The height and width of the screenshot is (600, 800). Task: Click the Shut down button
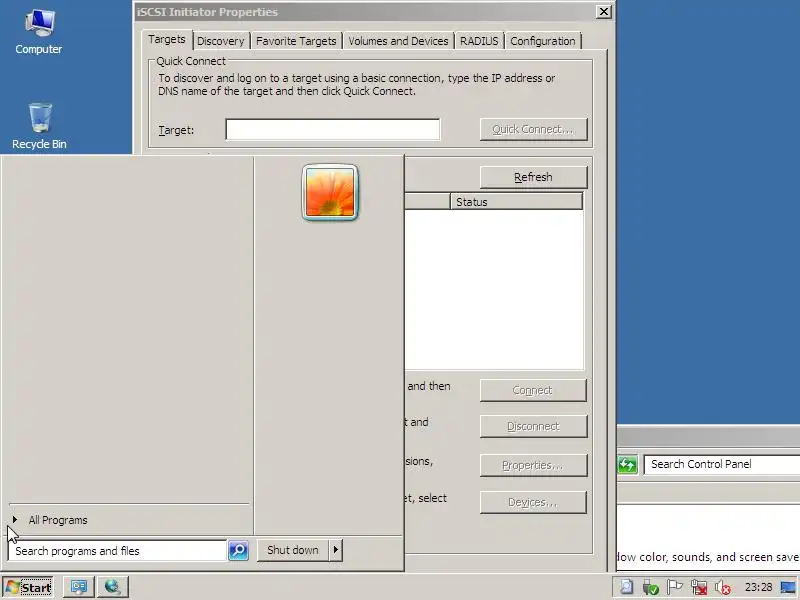point(293,550)
